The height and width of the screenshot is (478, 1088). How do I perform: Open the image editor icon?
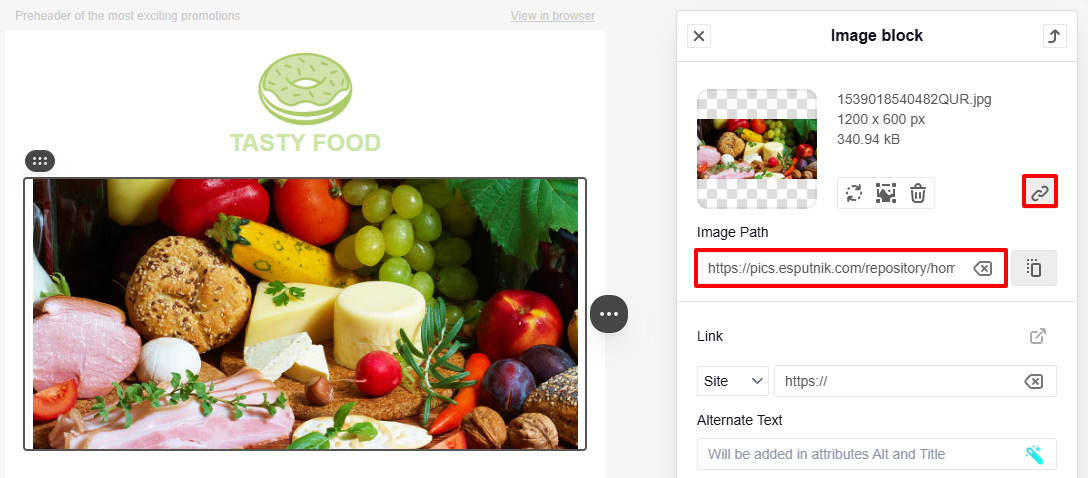(x=885, y=193)
